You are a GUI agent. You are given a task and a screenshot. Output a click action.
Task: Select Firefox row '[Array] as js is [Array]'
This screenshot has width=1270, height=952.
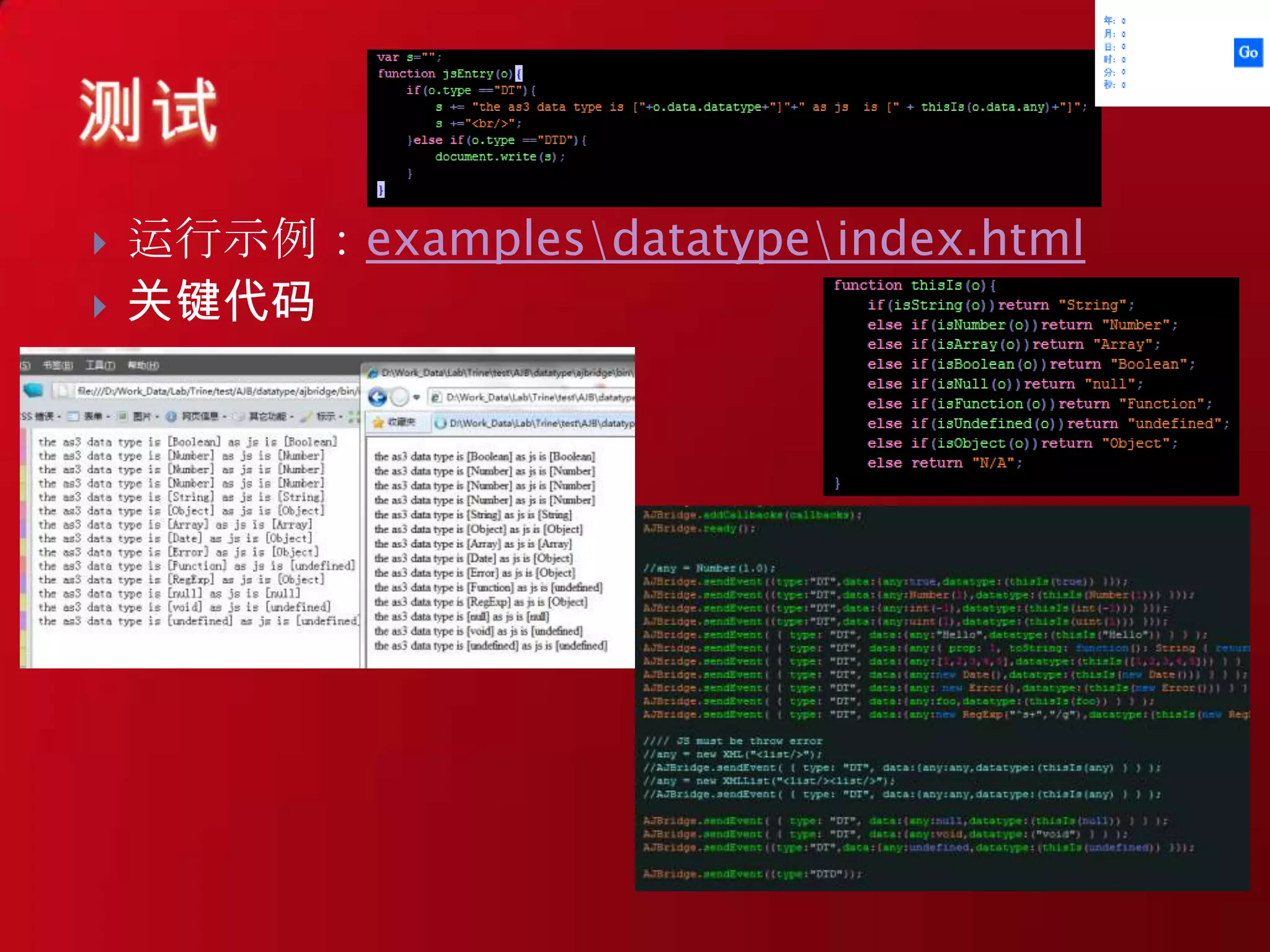(175, 524)
